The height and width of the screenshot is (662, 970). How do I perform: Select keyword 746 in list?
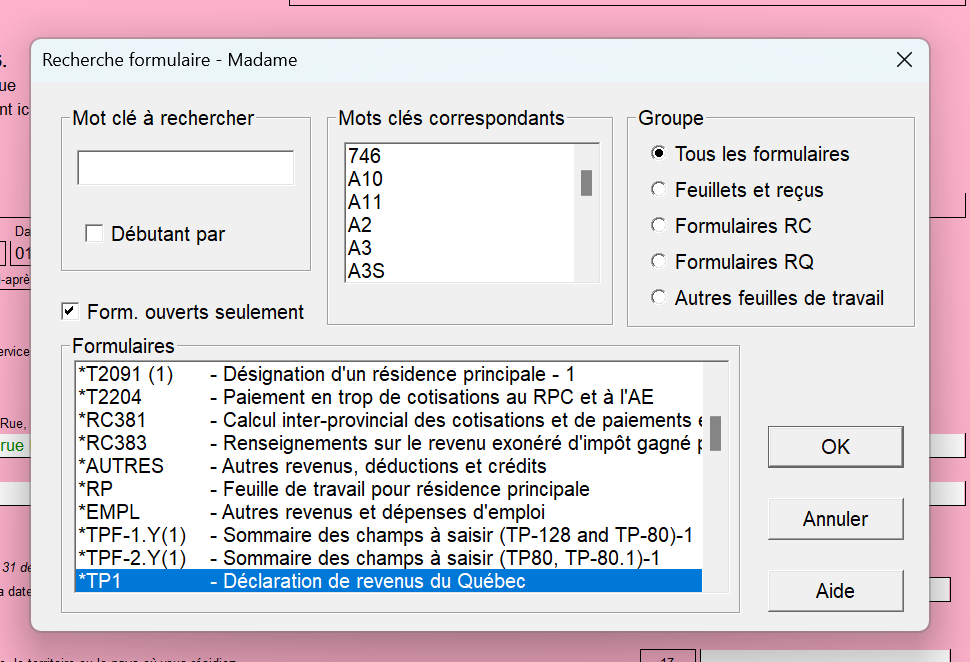pos(365,156)
